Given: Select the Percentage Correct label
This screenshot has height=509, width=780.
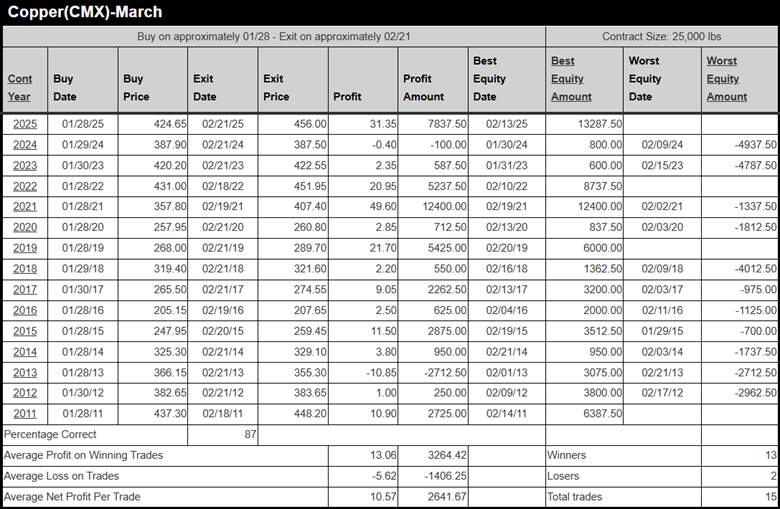Looking at the screenshot, I should pos(50,434).
